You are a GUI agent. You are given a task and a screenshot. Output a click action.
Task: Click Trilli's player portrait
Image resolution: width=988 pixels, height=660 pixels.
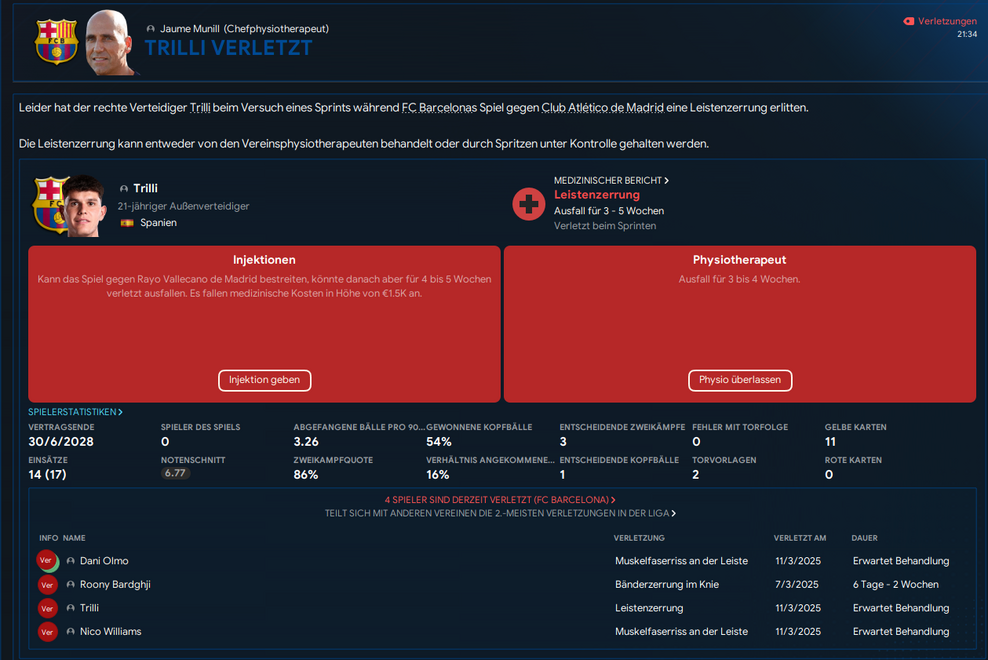84,206
